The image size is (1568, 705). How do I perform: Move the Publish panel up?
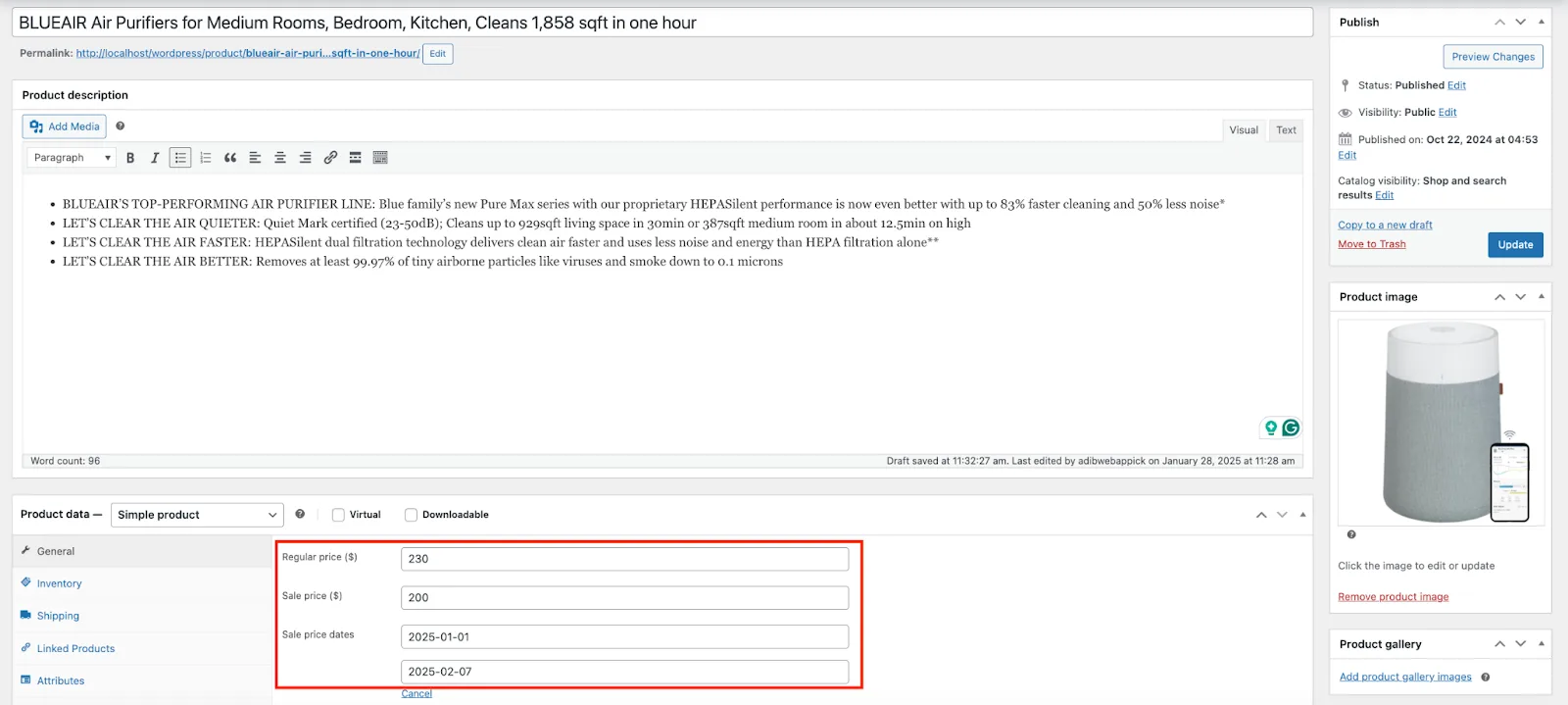(x=1499, y=22)
